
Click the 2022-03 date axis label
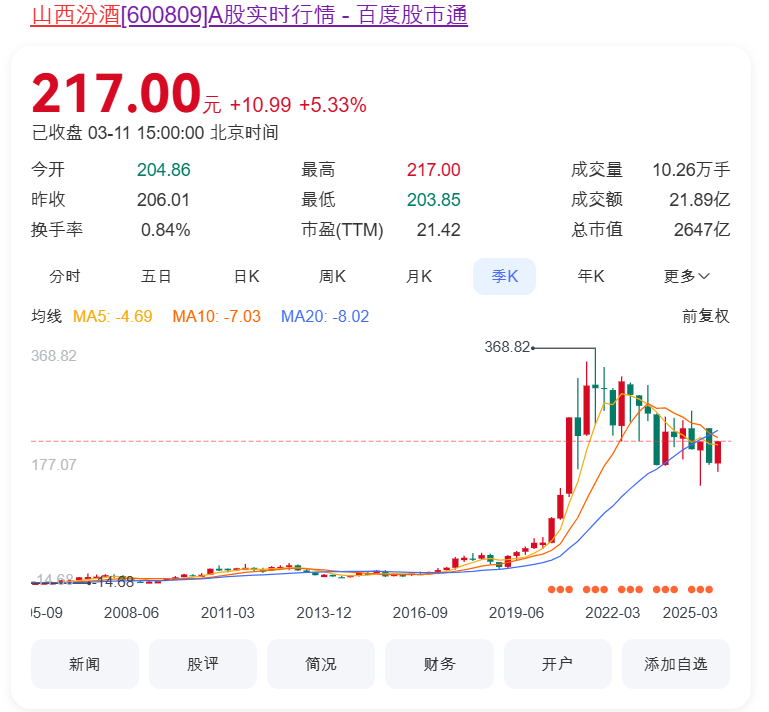pyautogui.click(x=613, y=612)
